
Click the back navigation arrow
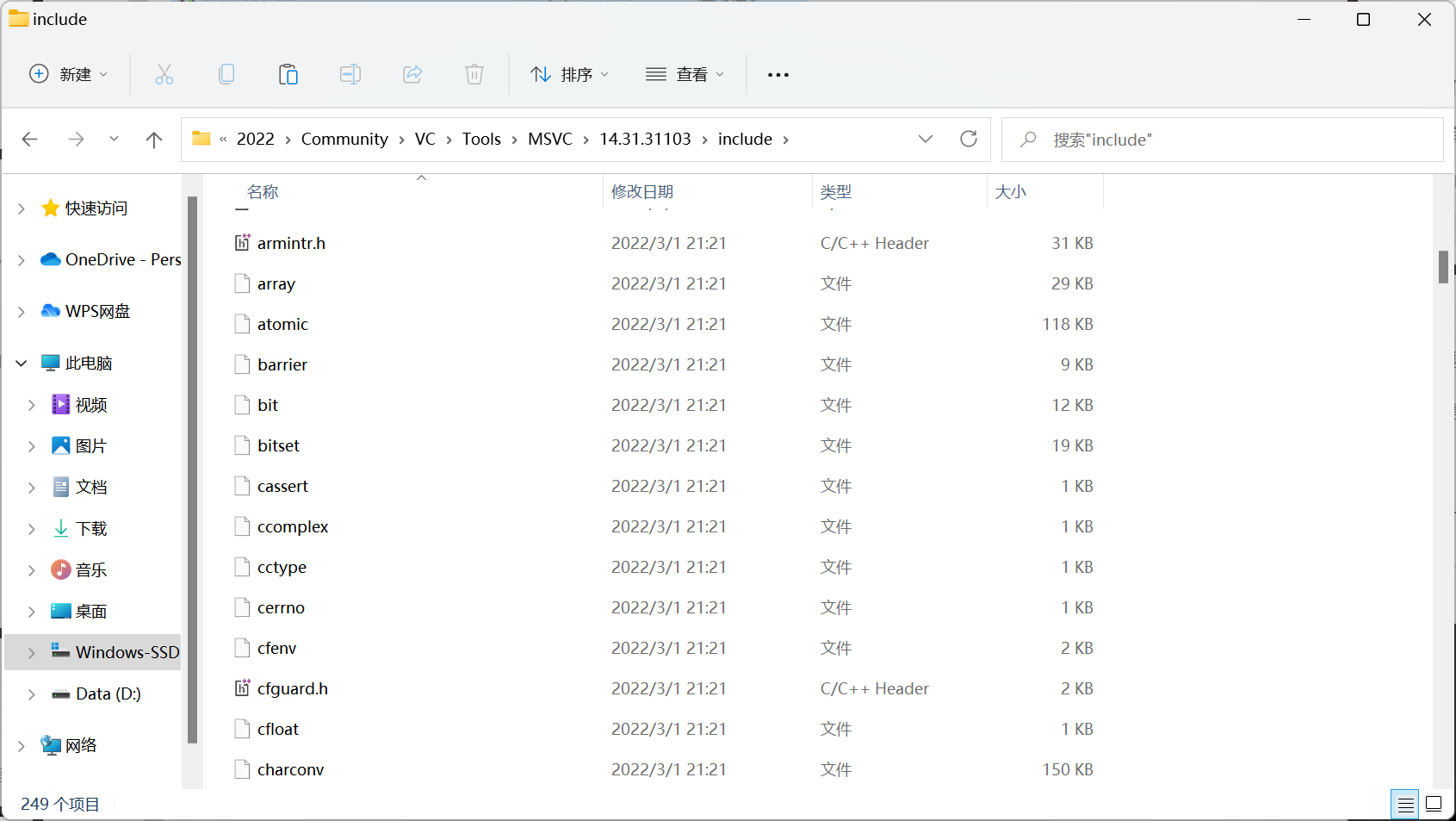coord(30,139)
